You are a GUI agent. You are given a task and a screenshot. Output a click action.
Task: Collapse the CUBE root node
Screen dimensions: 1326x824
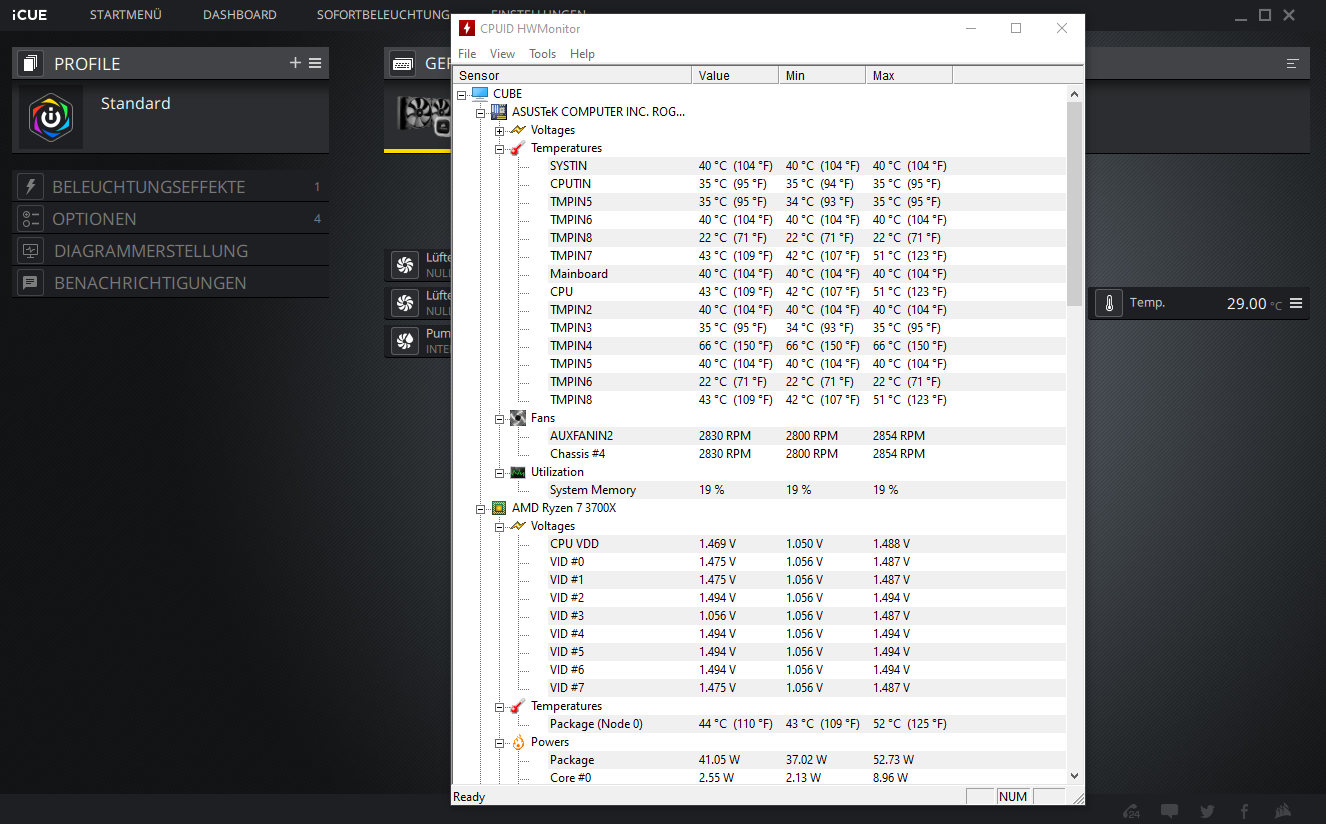(461, 94)
